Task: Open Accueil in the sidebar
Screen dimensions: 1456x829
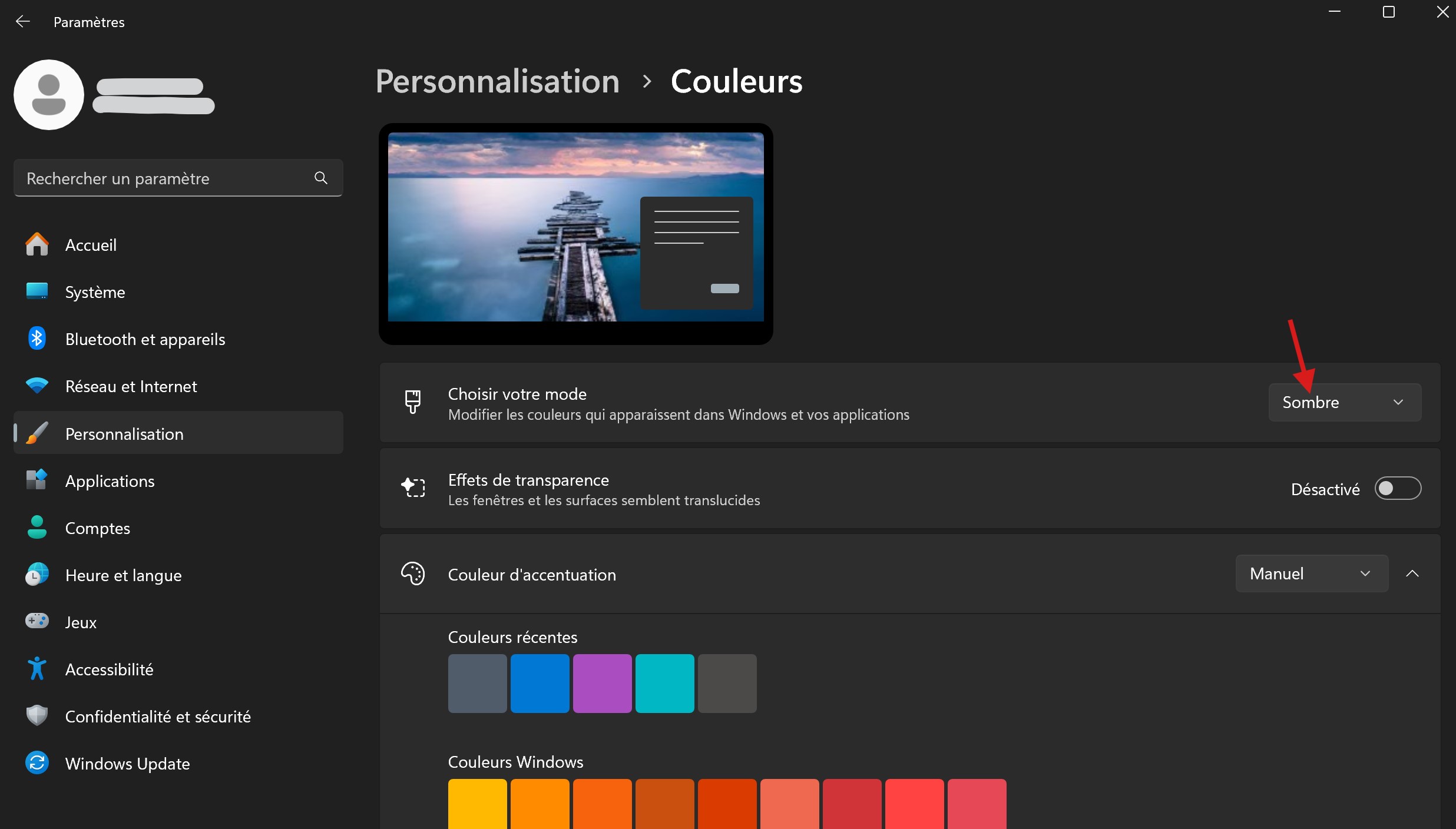Action: [x=178, y=244]
